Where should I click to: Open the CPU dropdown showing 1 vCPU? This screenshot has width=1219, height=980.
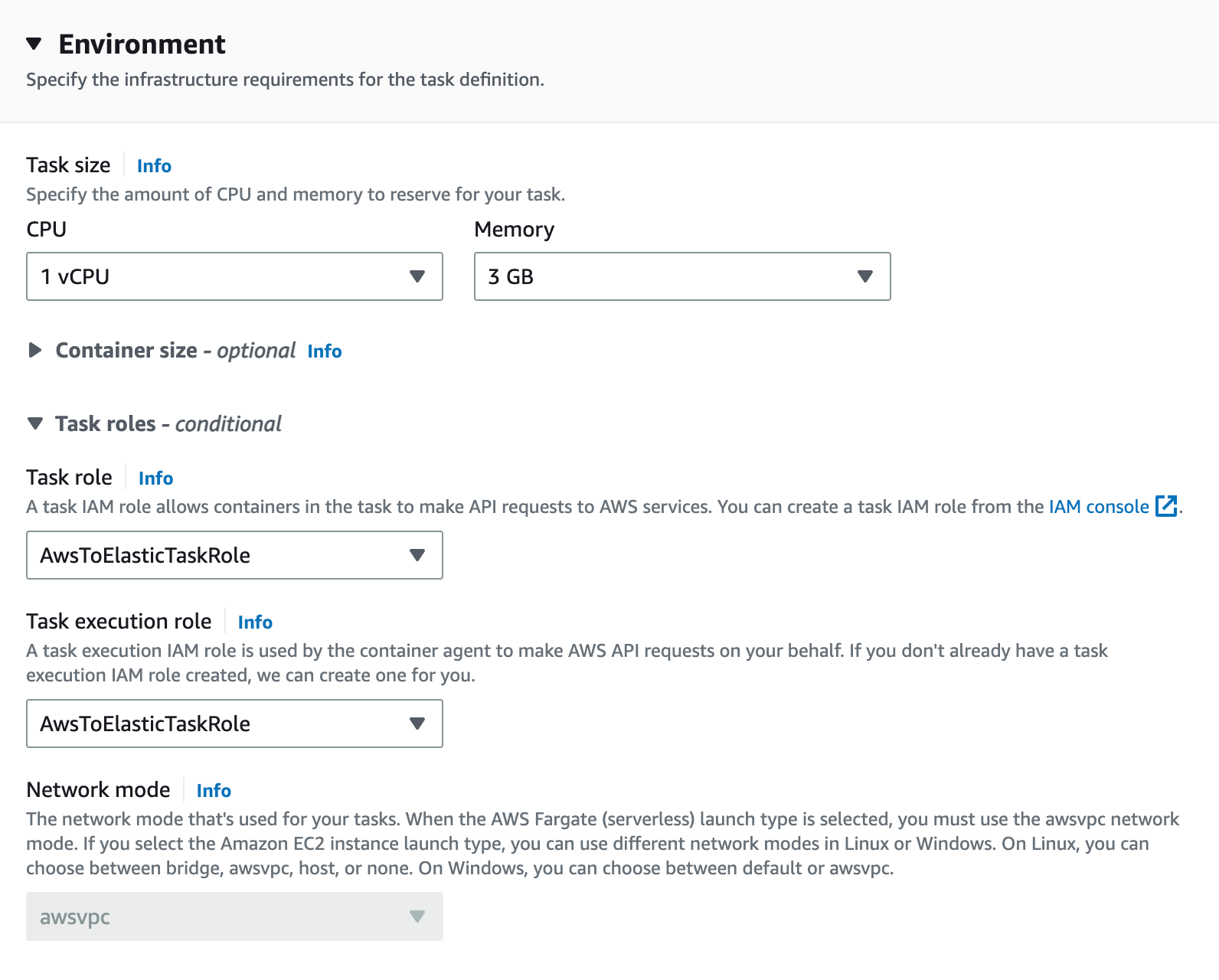[x=234, y=276]
